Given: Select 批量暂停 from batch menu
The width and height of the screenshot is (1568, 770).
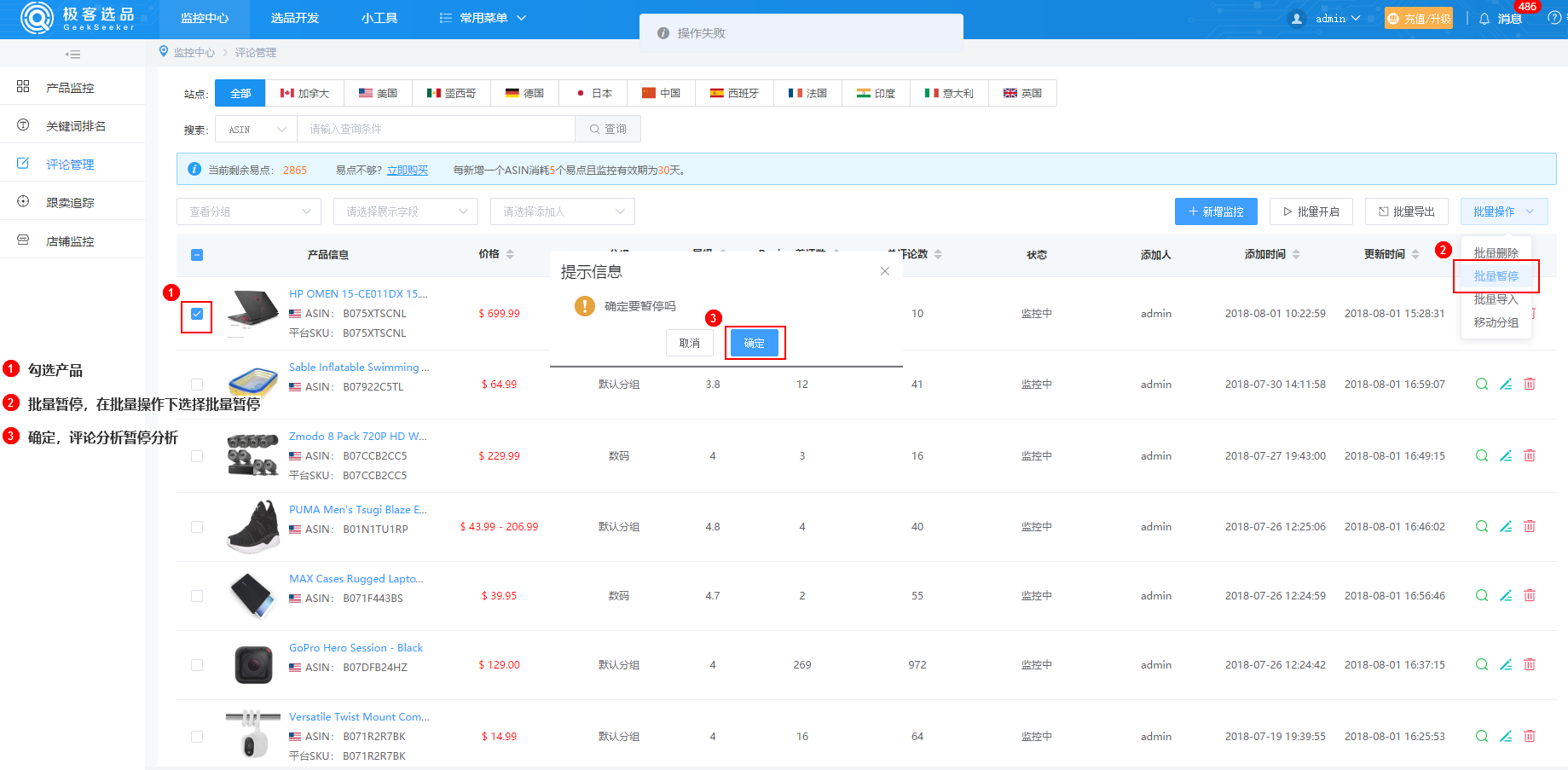Looking at the screenshot, I should 1496,276.
